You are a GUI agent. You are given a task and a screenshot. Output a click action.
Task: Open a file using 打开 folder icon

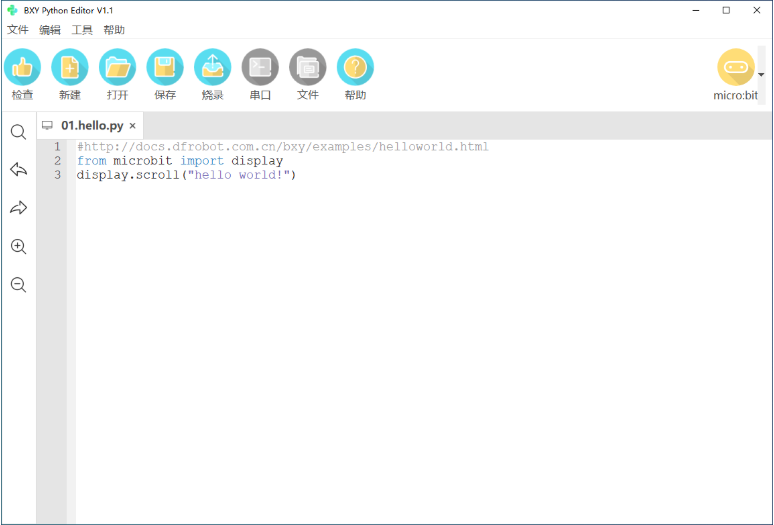click(117, 67)
